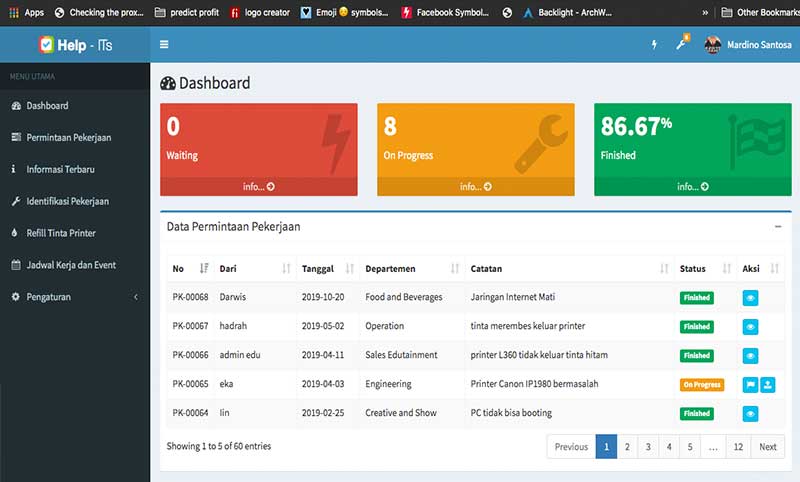Image resolution: width=800 pixels, height=482 pixels.
Task: Click Food and Beverages department cell
Action: [404, 297]
